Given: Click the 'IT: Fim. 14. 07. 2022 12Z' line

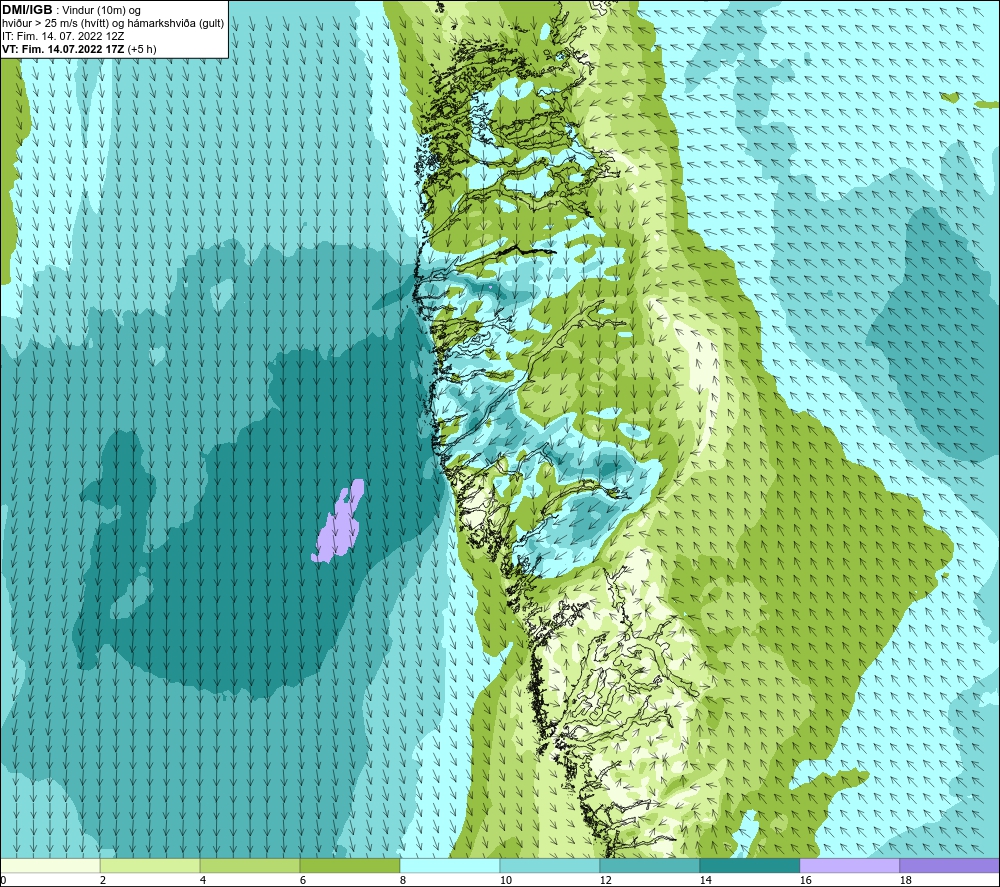Looking at the screenshot, I should coord(63,36).
